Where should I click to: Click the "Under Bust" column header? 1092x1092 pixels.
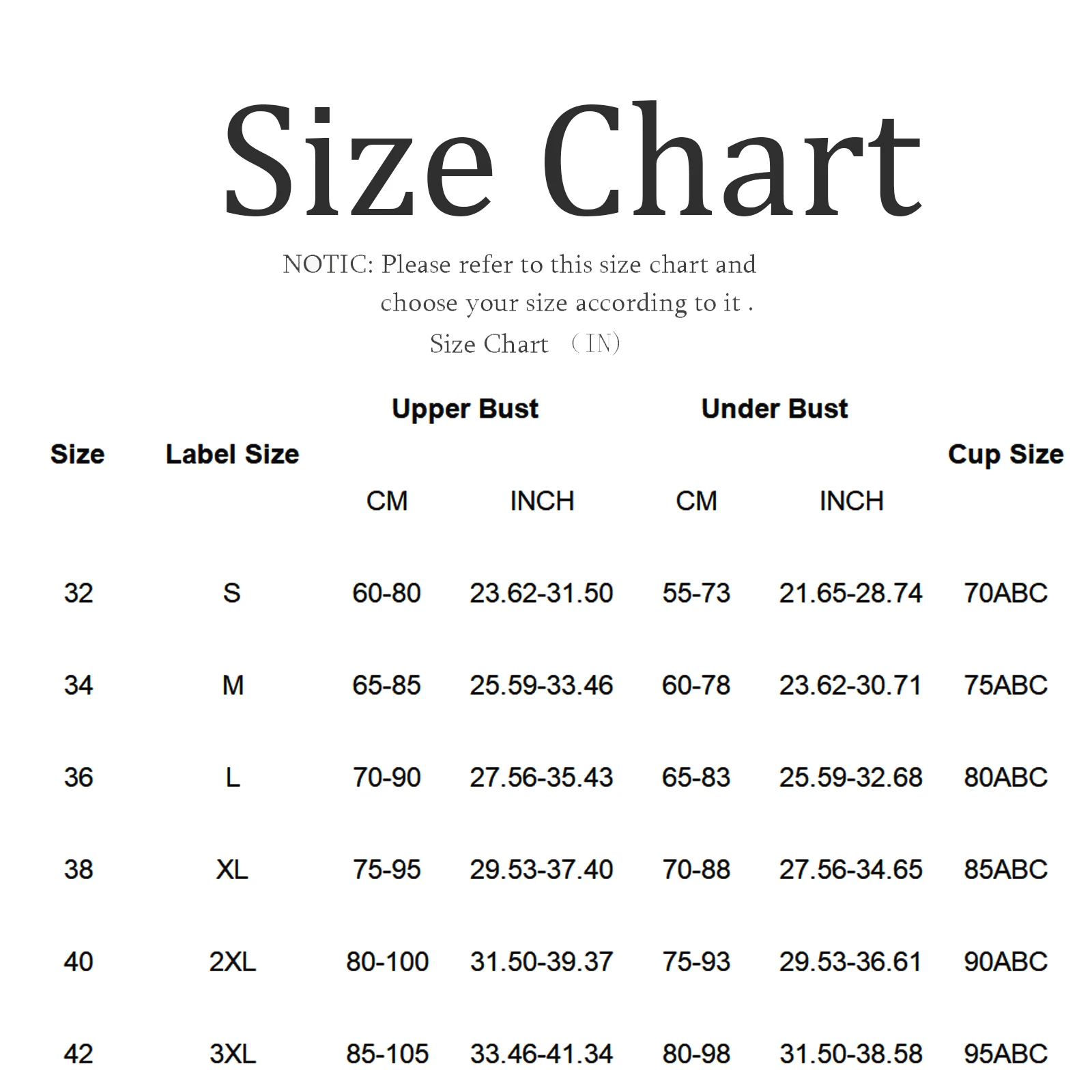click(x=774, y=409)
